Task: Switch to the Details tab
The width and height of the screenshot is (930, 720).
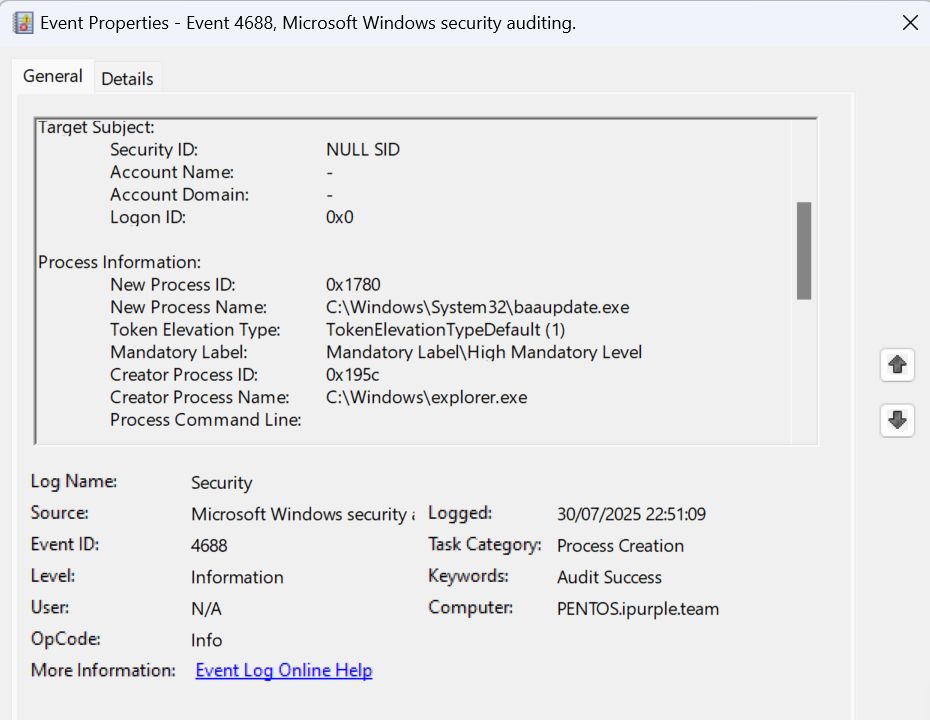Action: (127, 78)
